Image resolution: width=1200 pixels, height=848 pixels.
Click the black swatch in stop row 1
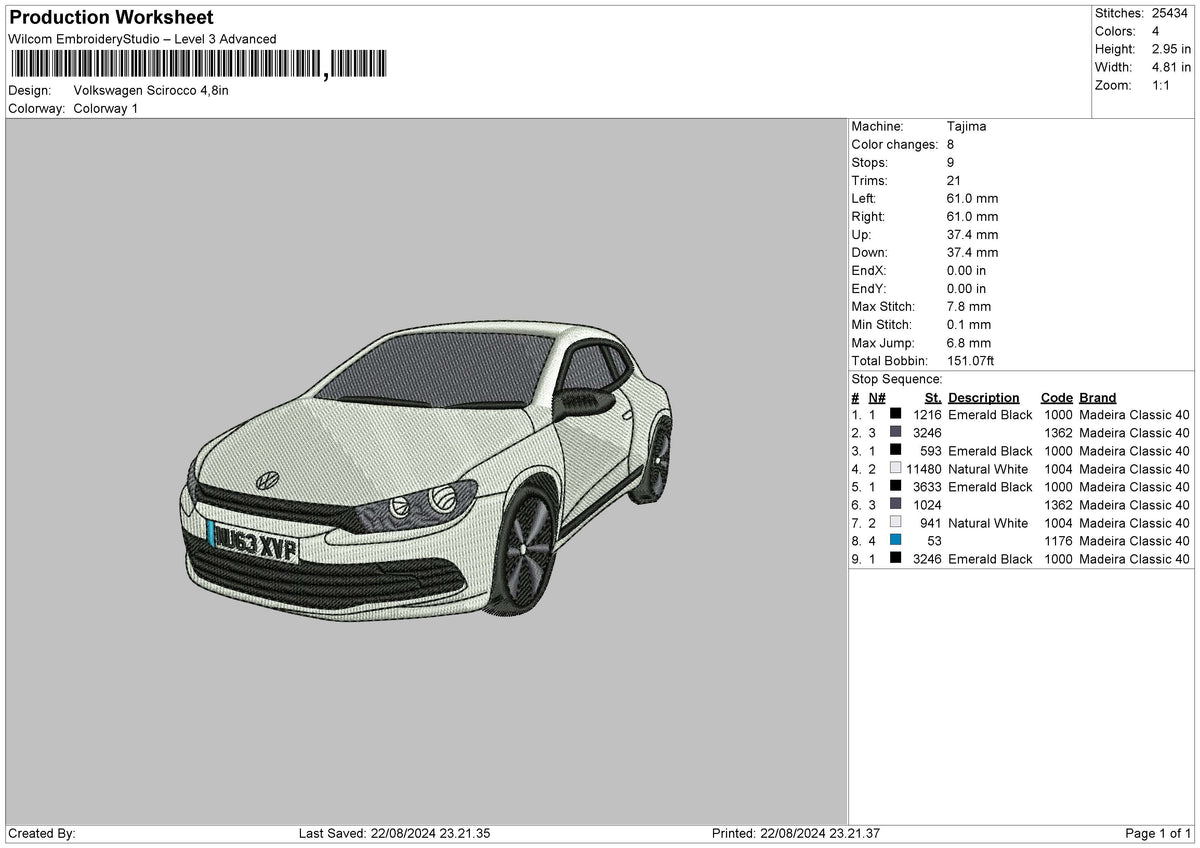tap(895, 415)
